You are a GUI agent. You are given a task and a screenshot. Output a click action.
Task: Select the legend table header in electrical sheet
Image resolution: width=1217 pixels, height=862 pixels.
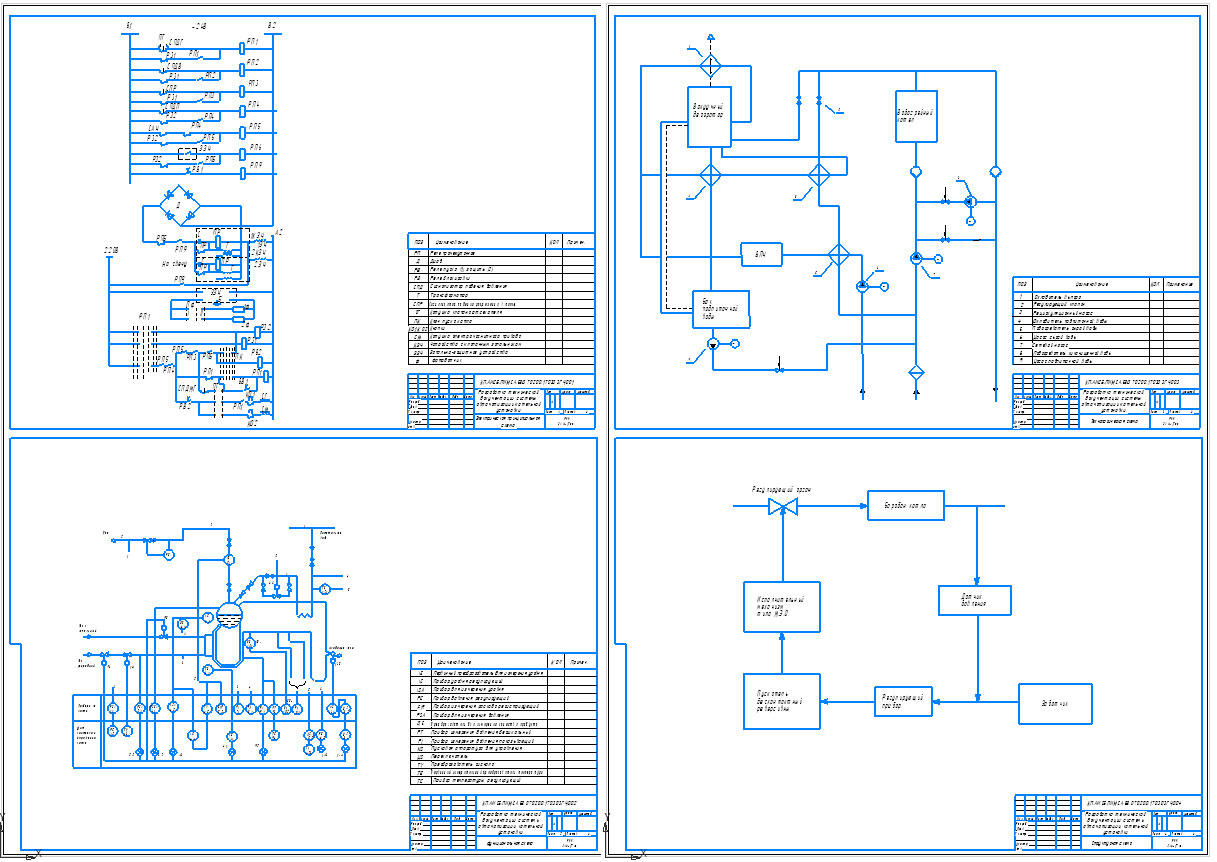tap(502, 241)
